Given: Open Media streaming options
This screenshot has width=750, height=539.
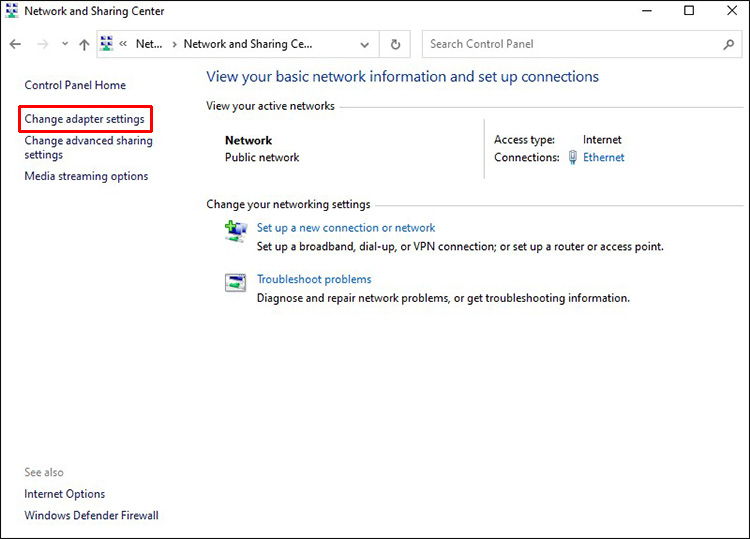Looking at the screenshot, I should pyautogui.click(x=86, y=176).
